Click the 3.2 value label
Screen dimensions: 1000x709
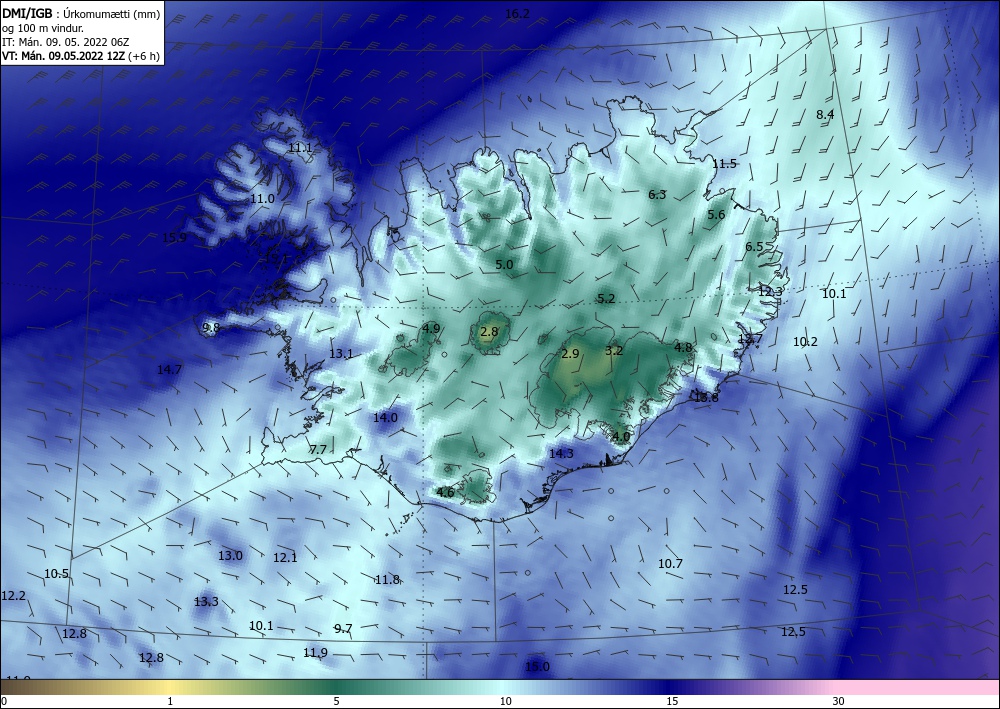coord(614,350)
